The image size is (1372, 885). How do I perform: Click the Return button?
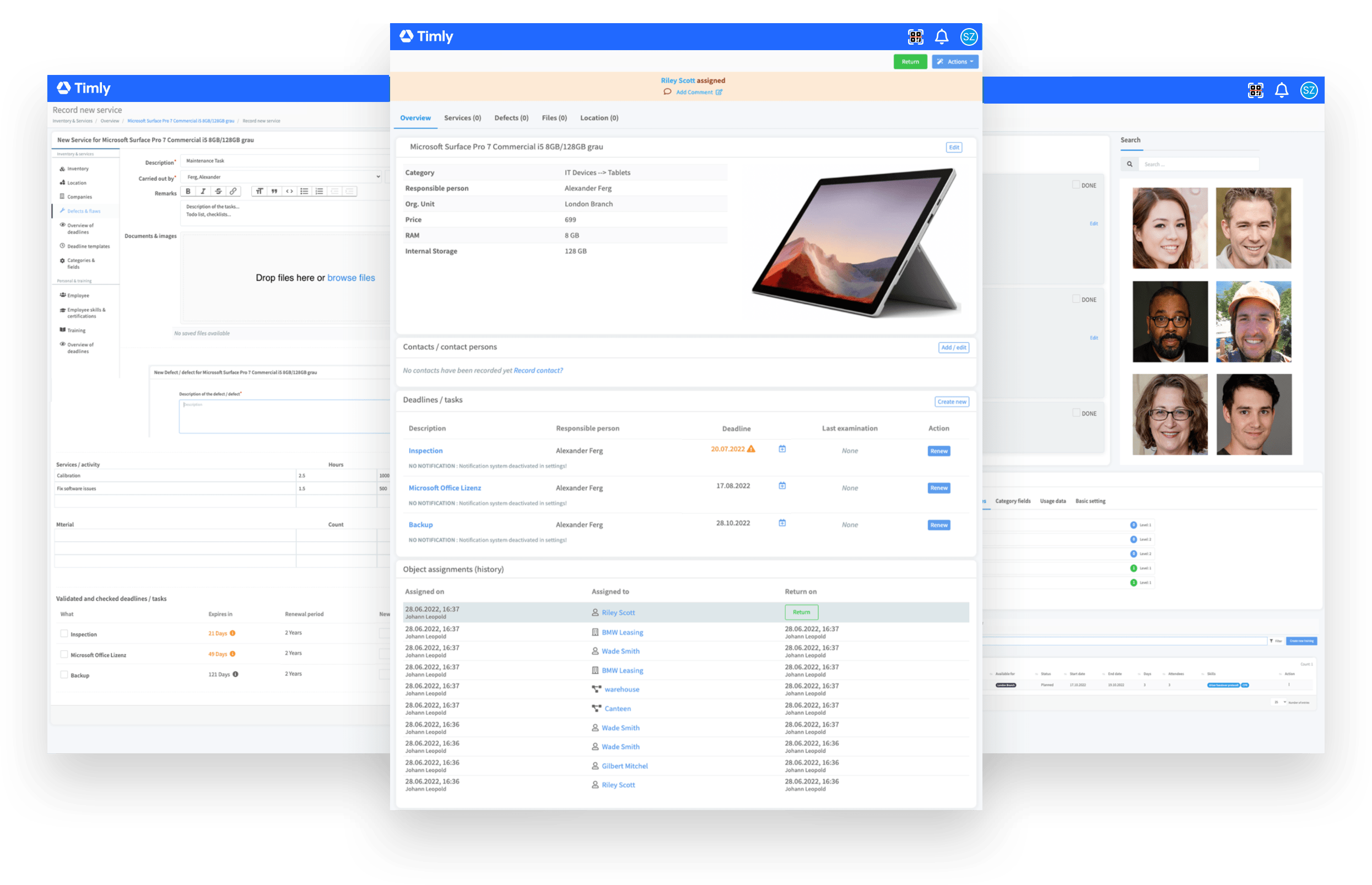point(907,62)
